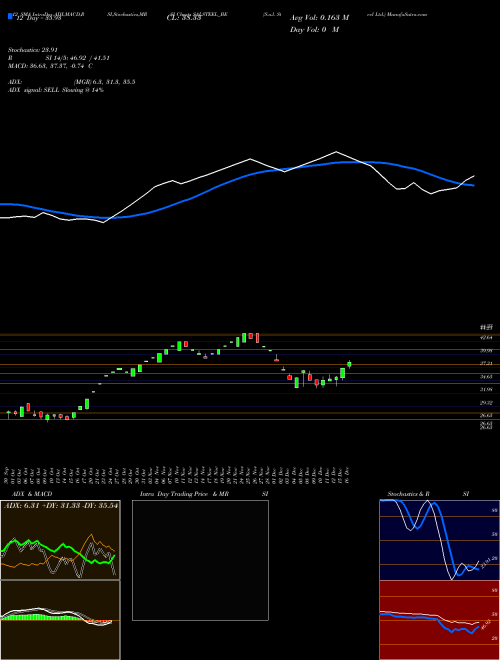Viewport: 500px width, 660px height.
Task: Click the 29.22 price axis label
Action: point(486,403)
